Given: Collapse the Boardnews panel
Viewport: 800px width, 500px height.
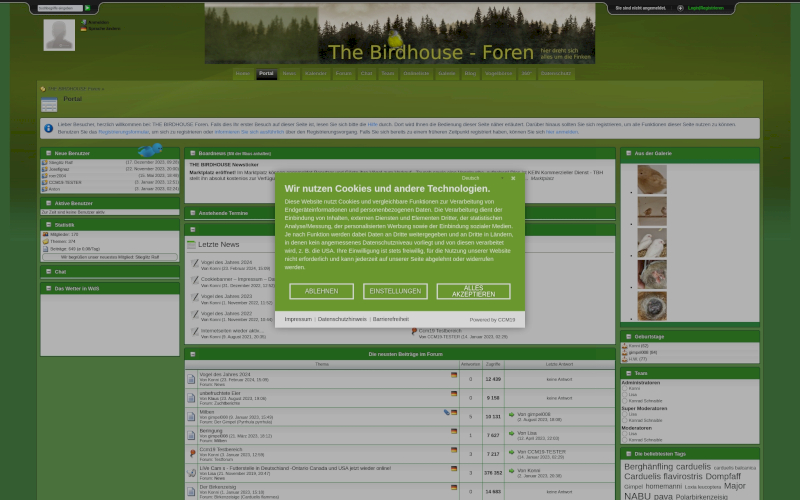Looking at the screenshot, I should pos(191,153).
